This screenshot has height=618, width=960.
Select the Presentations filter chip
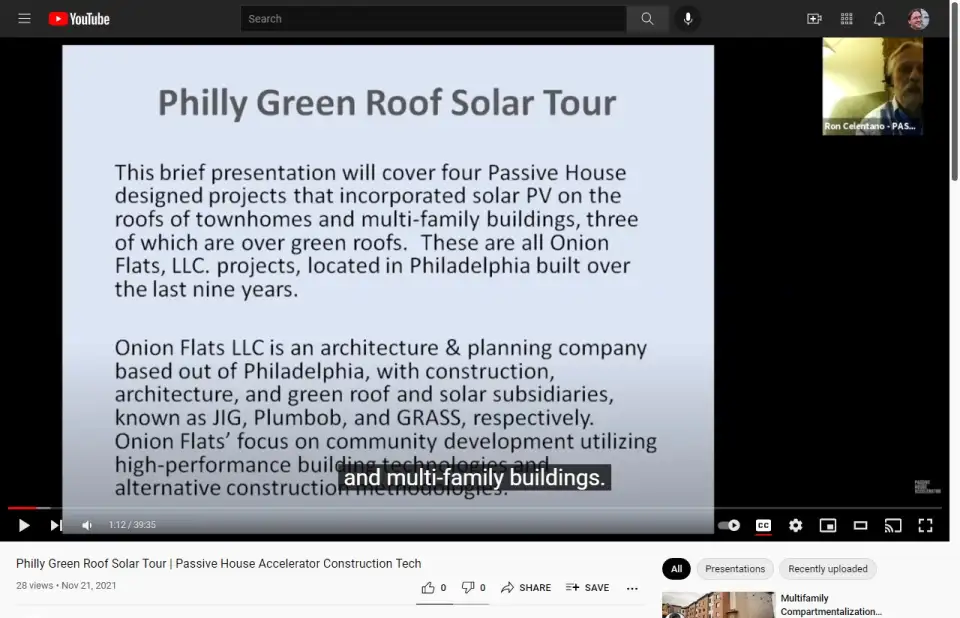[x=734, y=569]
